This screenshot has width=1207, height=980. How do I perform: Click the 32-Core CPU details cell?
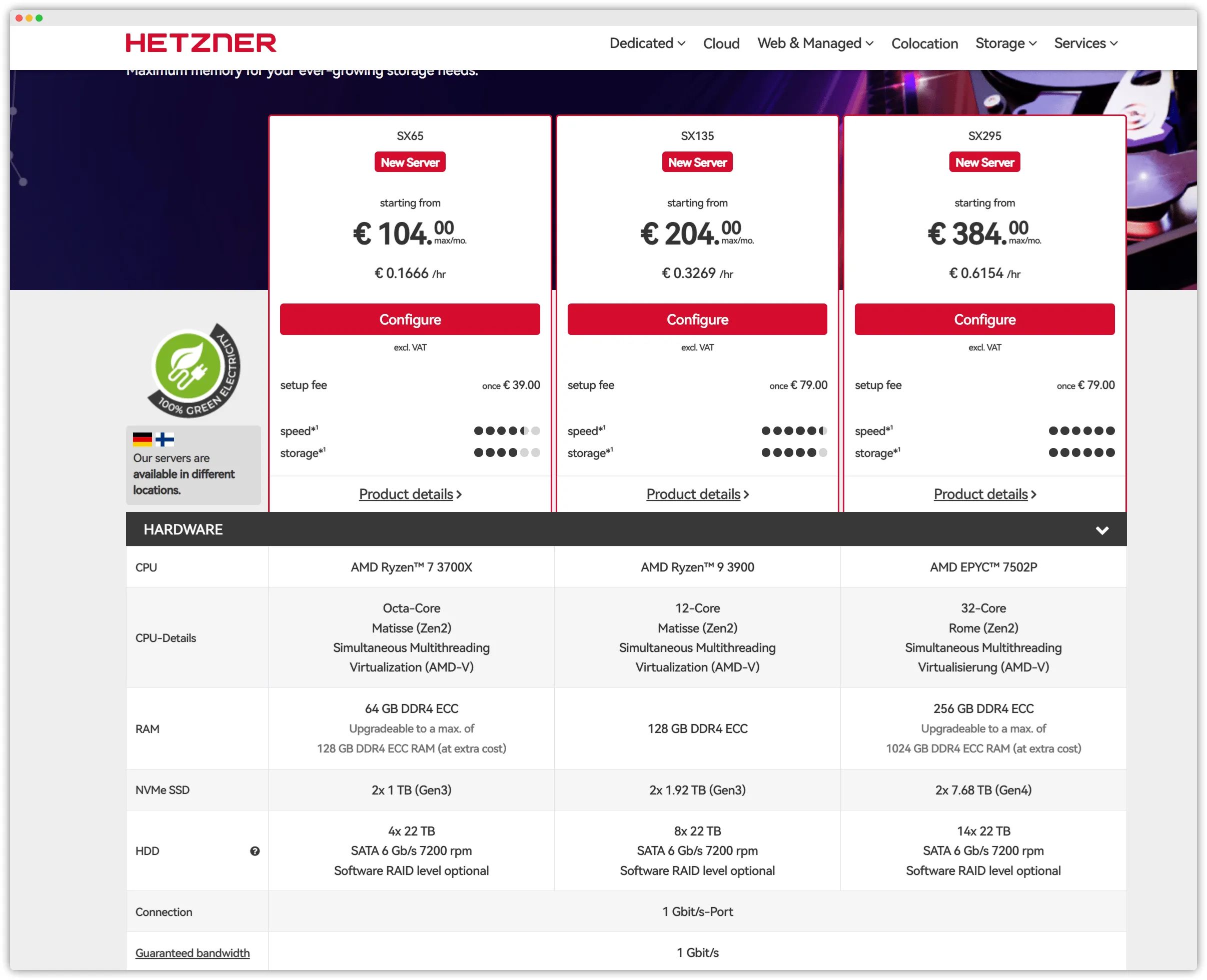point(983,637)
